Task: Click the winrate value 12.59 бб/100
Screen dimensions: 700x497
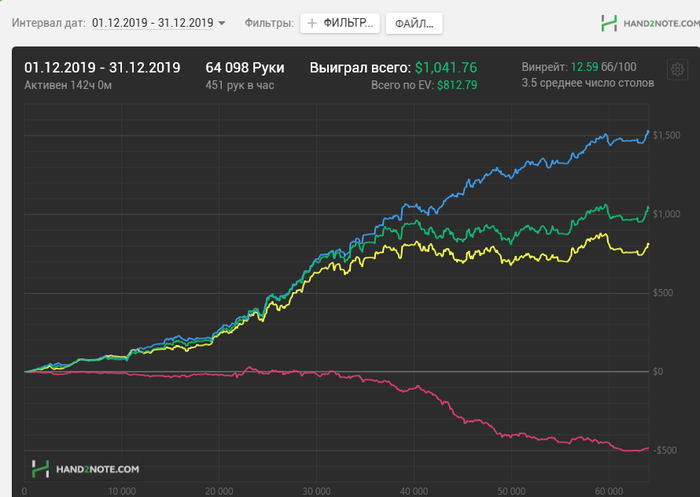Action: (604, 67)
